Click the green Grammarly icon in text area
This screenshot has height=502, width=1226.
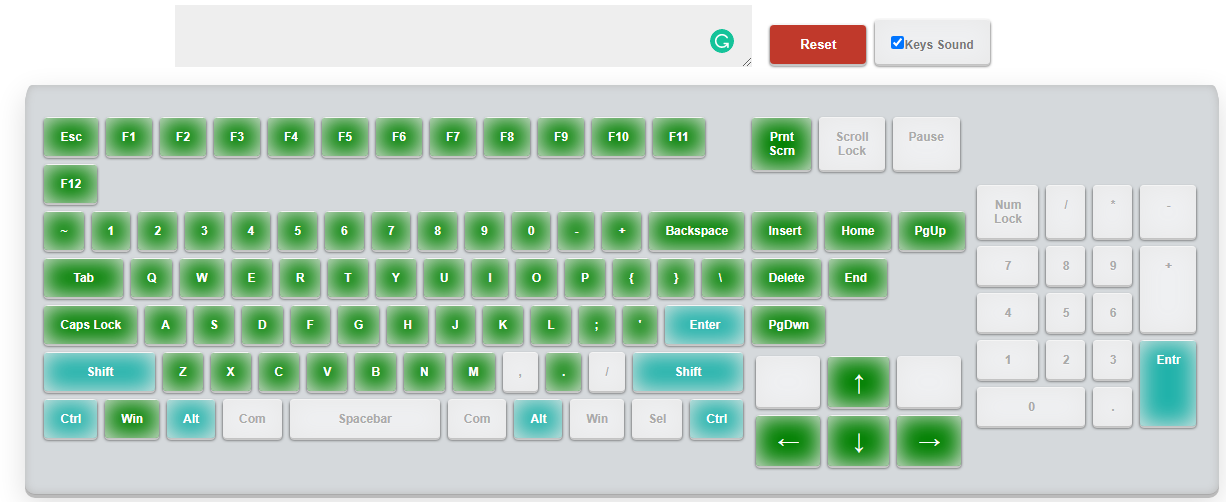(721, 41)
